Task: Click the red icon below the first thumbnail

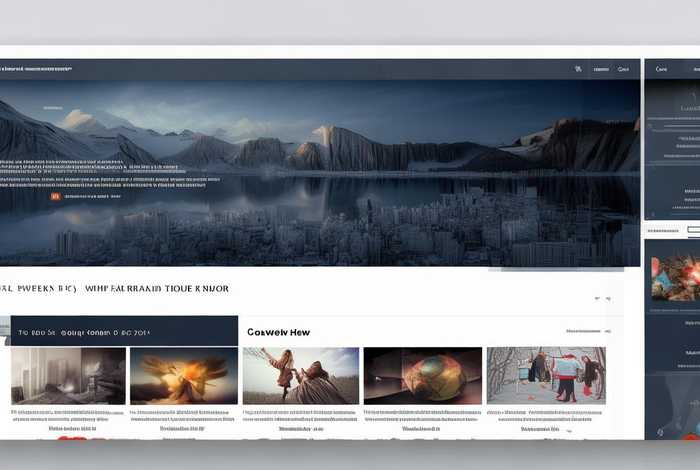Action: pyautogui.click(x=68, y=438)
